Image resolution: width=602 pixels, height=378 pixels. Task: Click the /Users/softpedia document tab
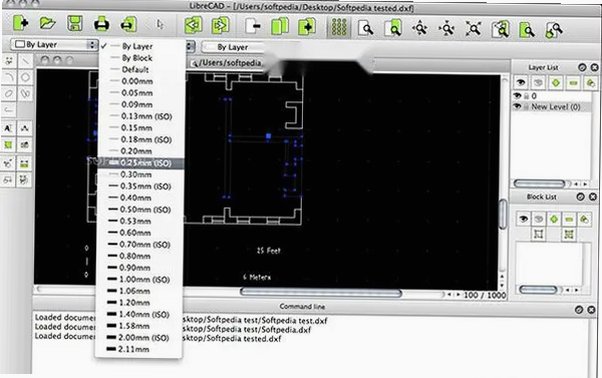click(228, 63)
